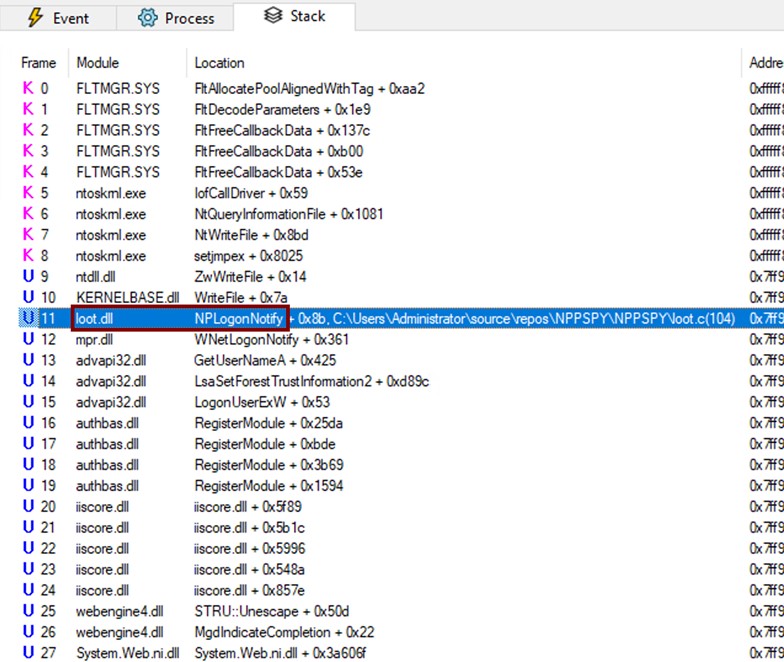Click the user-mode U icon of frame 27

click(28, 653)
